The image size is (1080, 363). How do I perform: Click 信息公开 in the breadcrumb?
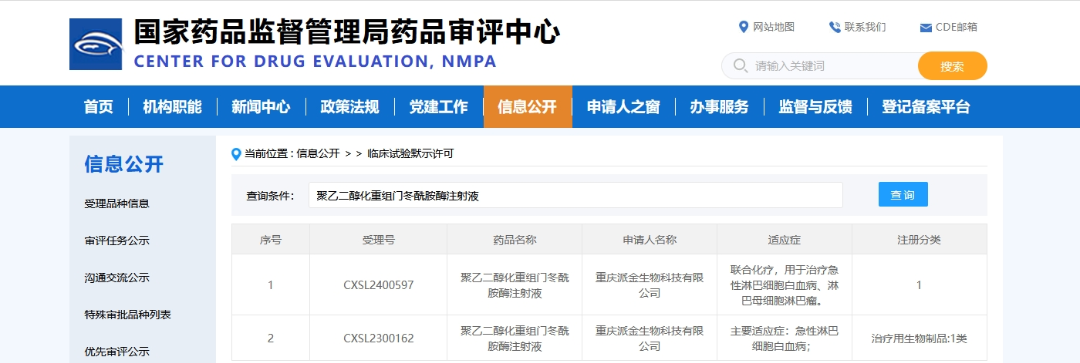(318, 154)
